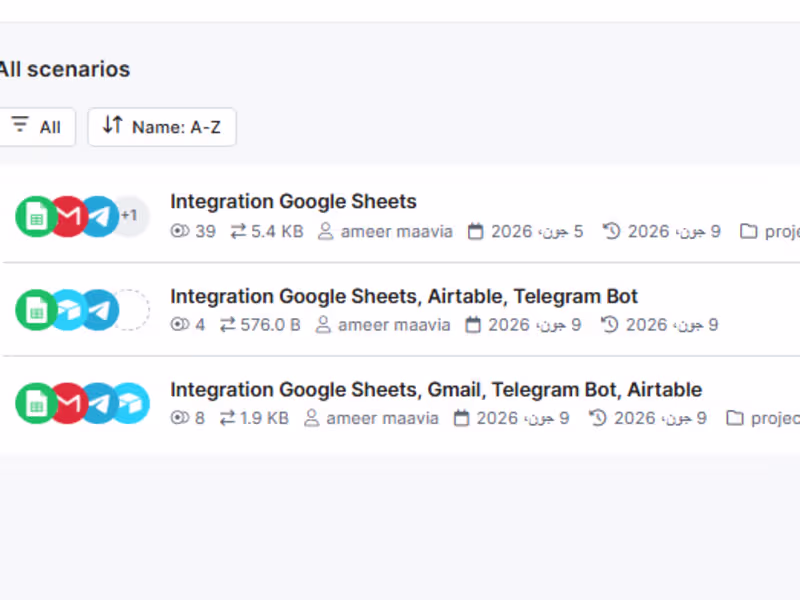800x600 pixels.
Task: Click the operations eye icon next to 8
Action: coord(180,418)
